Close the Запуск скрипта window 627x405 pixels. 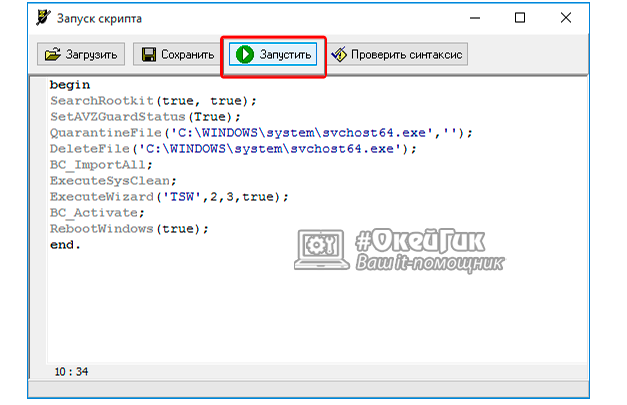[x=566, y=18]
